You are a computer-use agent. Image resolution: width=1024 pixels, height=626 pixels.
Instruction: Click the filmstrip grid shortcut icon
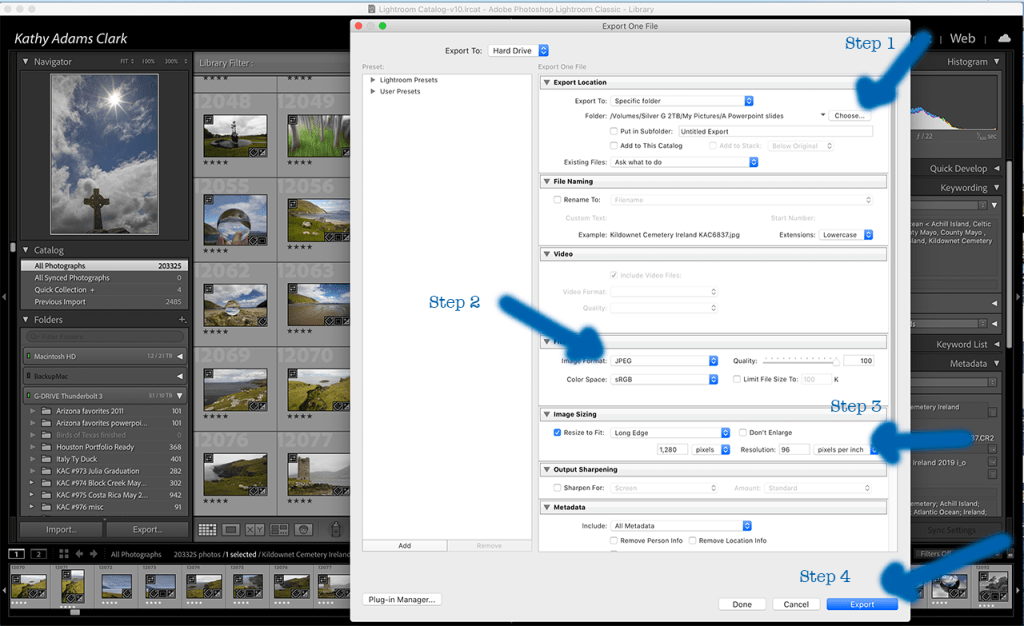click(x=63, y=554)
